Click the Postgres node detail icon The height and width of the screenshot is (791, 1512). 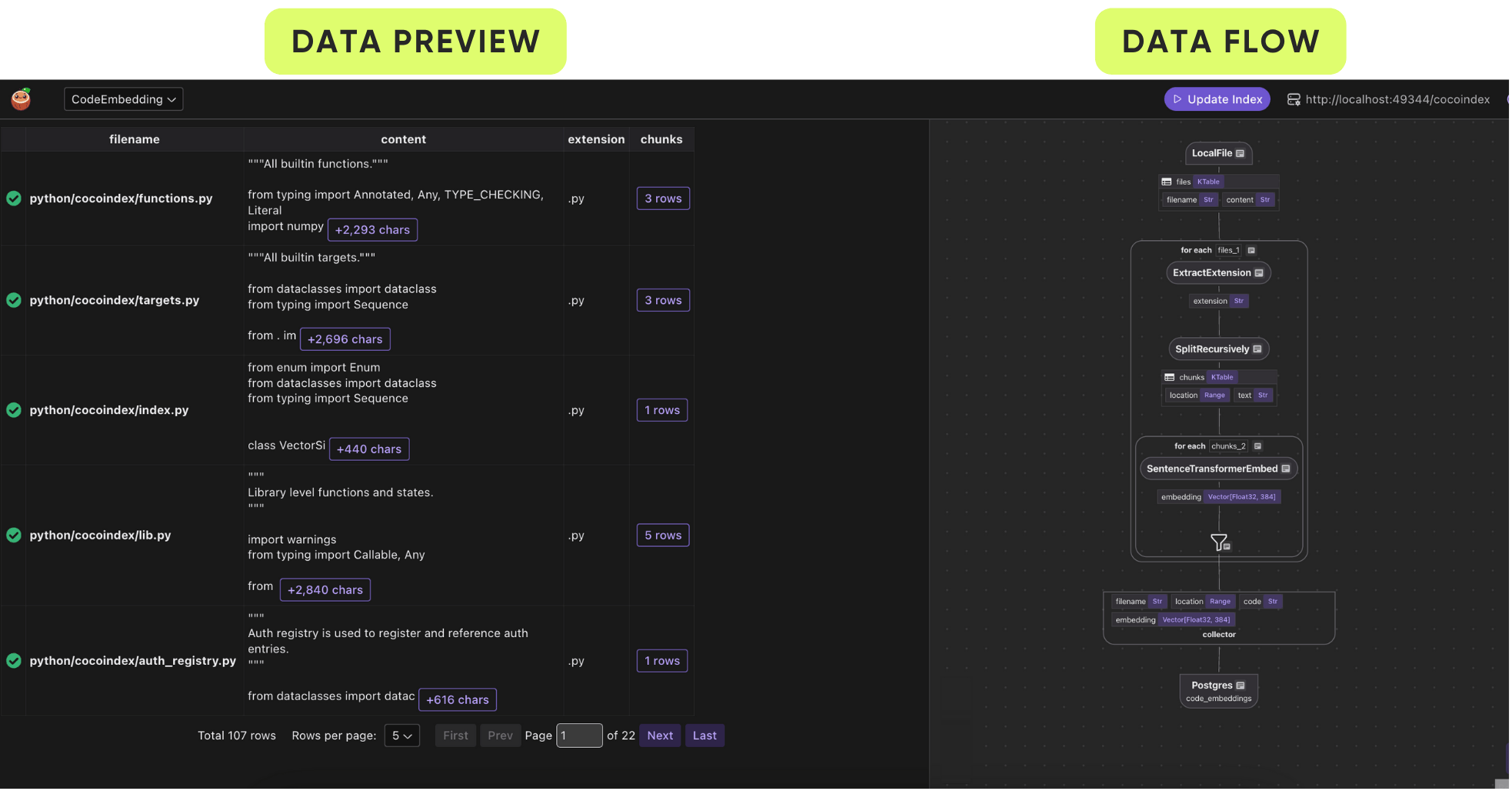[x=1241, y=686]
